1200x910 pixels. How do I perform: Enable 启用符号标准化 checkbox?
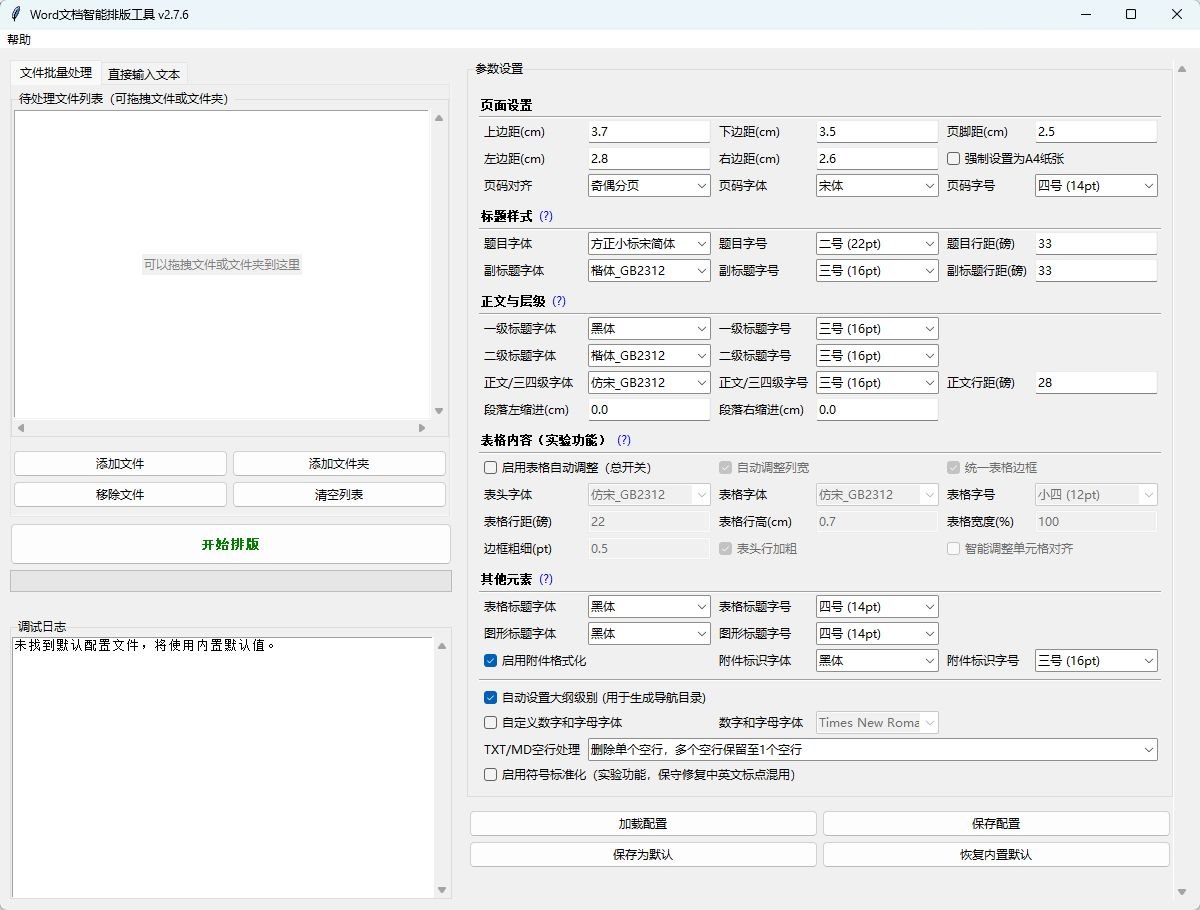640,774
